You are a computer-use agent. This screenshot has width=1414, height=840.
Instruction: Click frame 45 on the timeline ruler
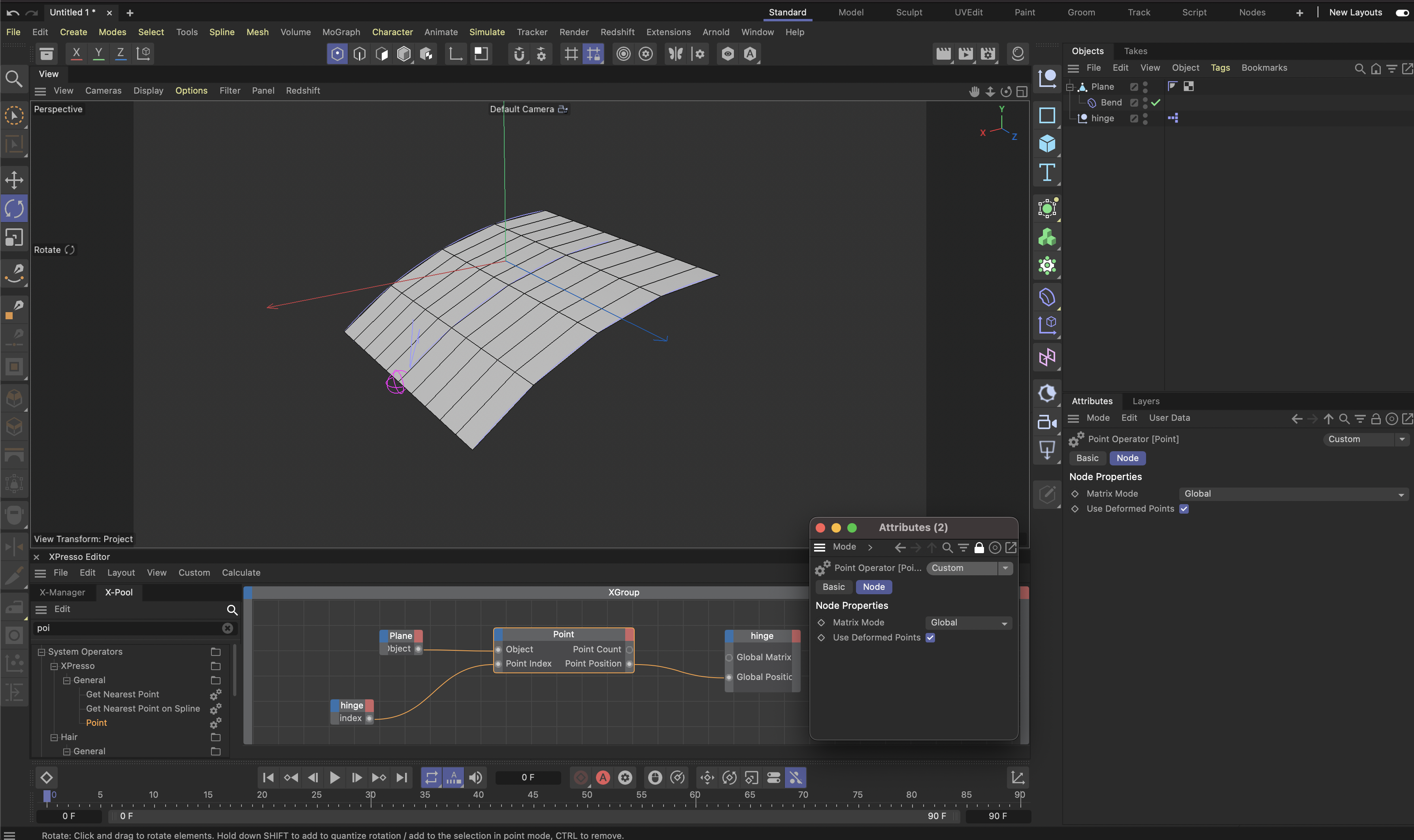(533, 795)
